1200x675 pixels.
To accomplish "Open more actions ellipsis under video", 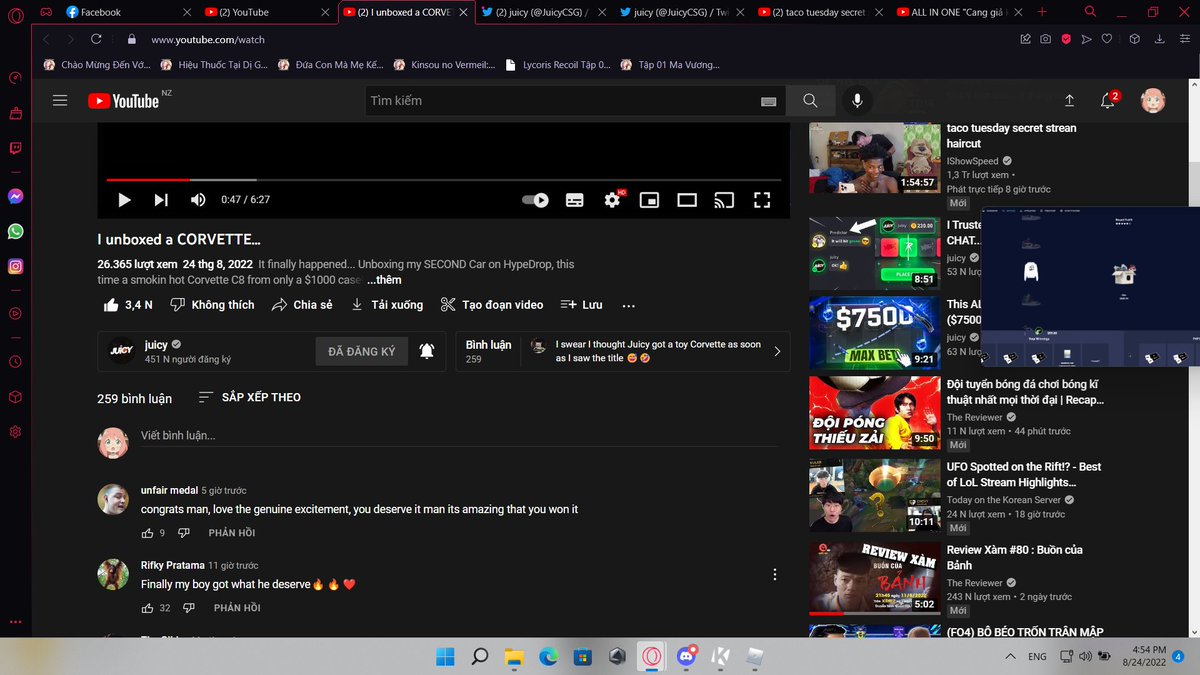I will coord(628,305).
